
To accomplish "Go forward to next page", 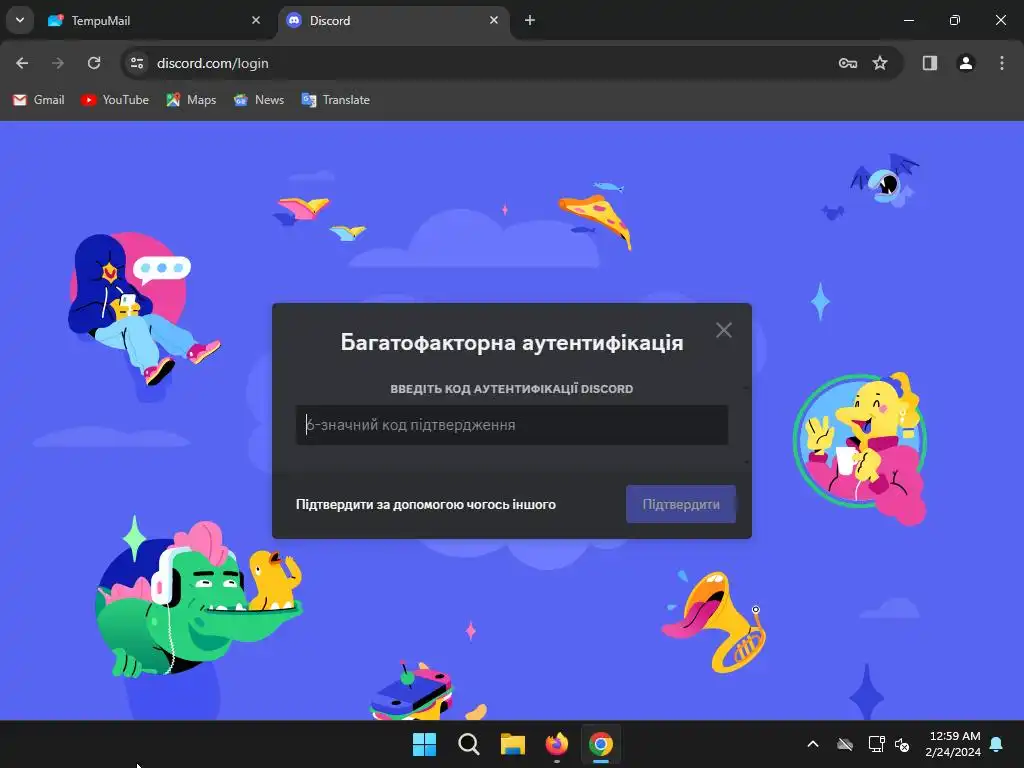I will [x=58, y=63].
